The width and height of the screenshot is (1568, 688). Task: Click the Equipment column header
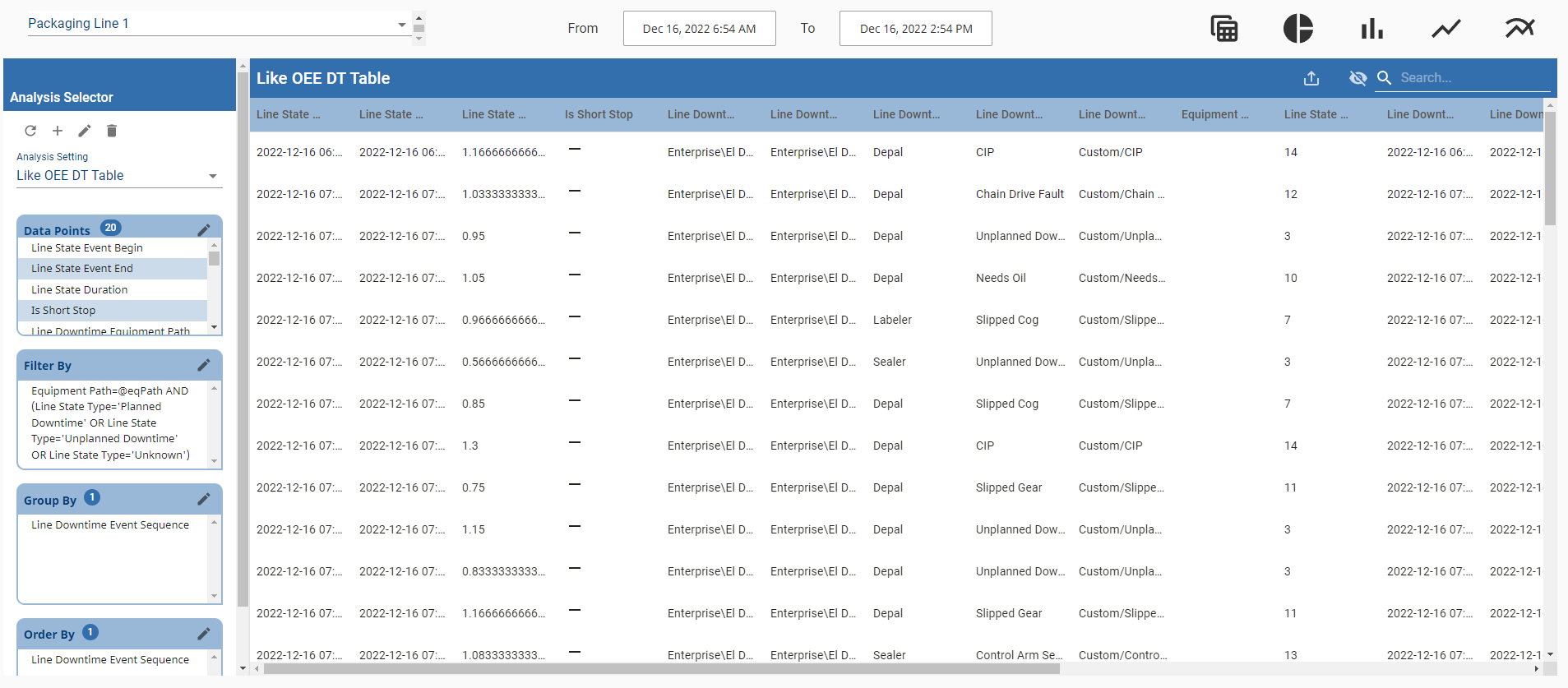(1214, 114)
